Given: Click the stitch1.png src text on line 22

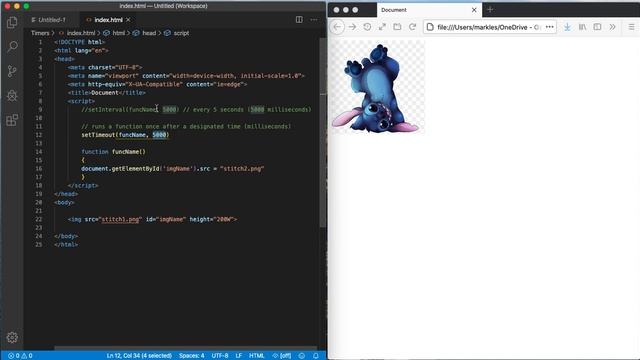Looking at the screenshot, I should coord(120,219).
